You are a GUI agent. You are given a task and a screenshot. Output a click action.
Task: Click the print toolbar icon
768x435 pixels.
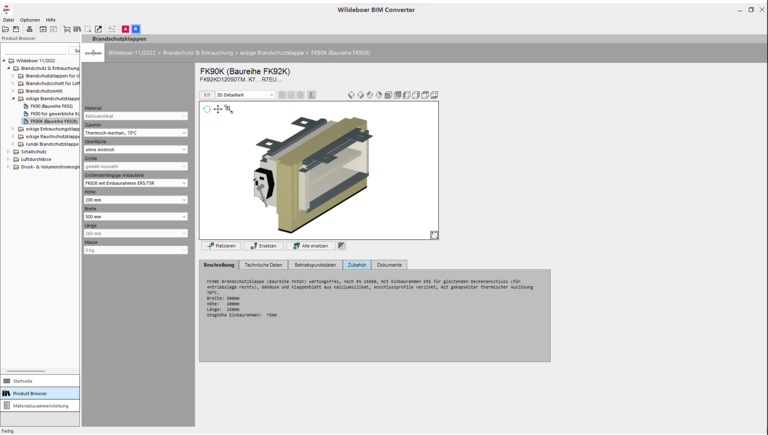pyautogui.click(x=29, y=29)
